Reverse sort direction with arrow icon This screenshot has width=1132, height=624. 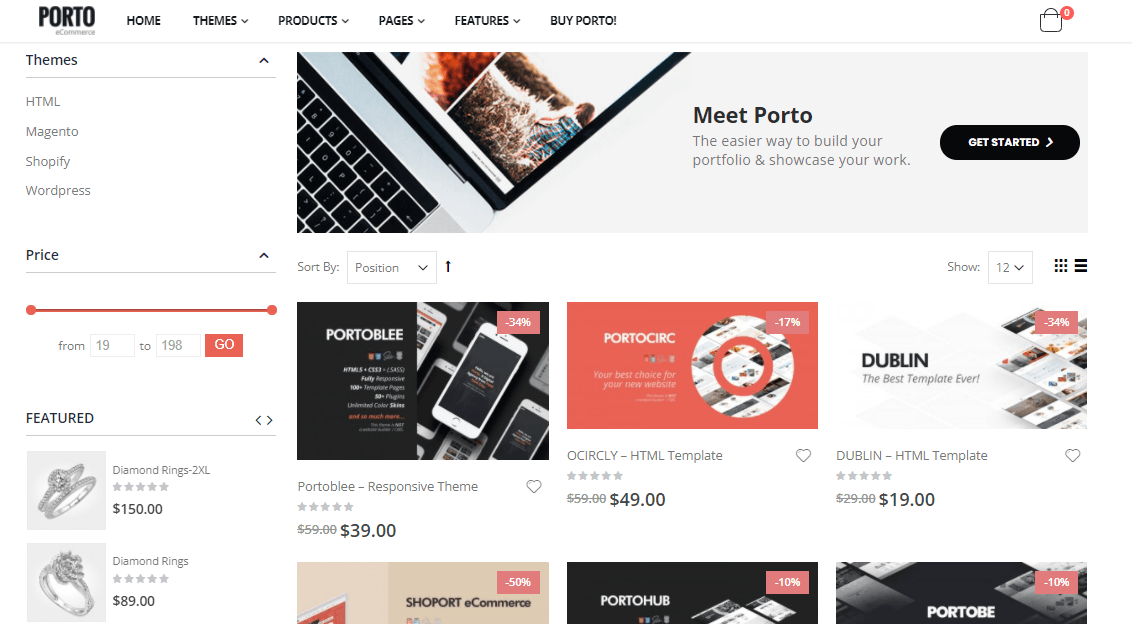448,266
